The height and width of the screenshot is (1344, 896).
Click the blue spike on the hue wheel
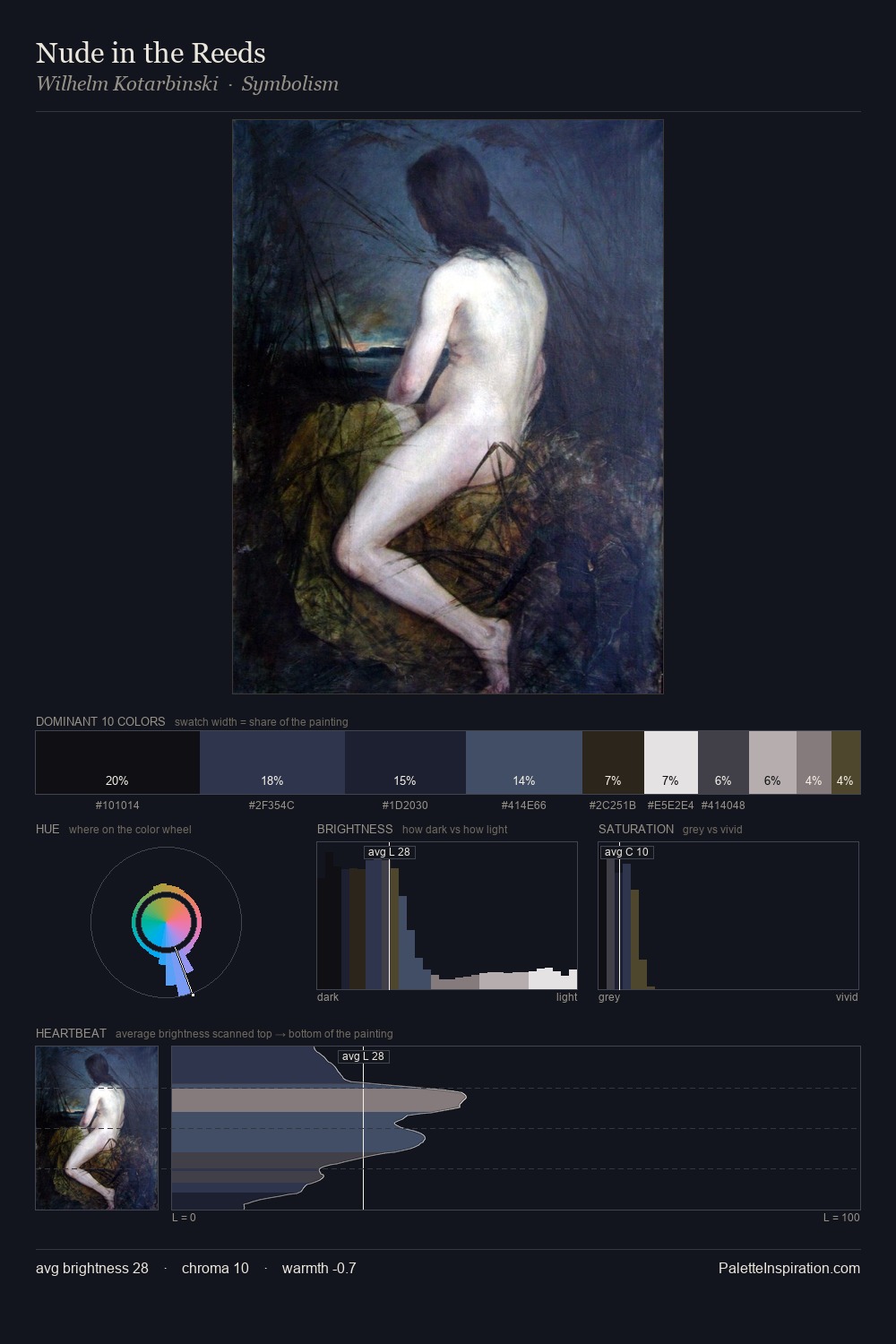178,975
